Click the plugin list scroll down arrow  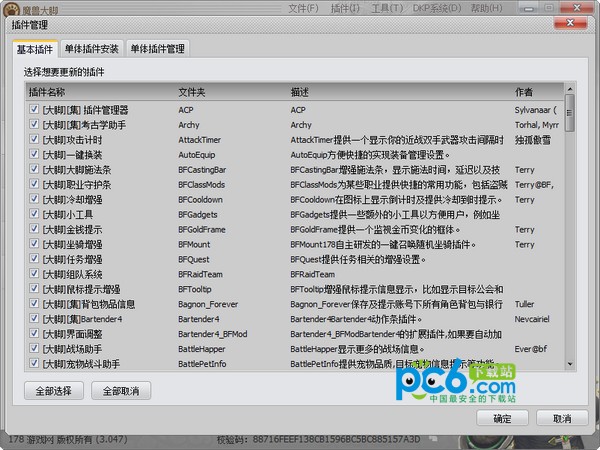(x=570, y=364)
